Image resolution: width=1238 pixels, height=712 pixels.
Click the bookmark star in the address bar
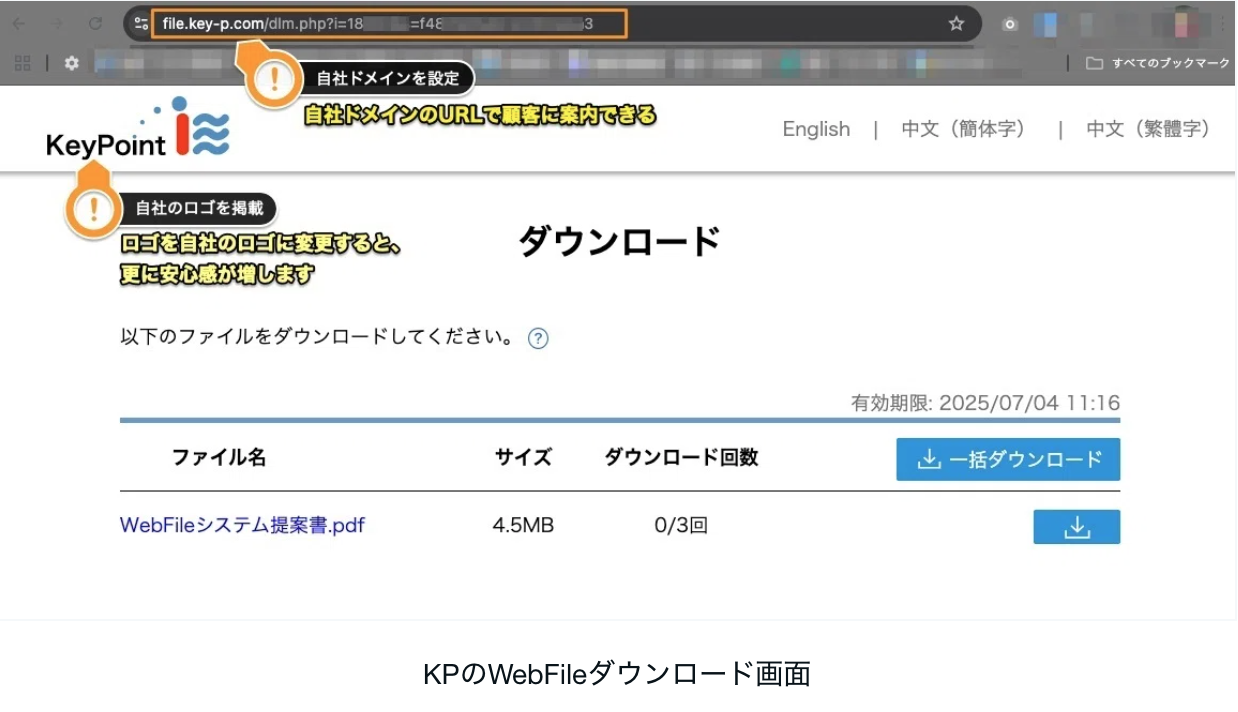956,24
